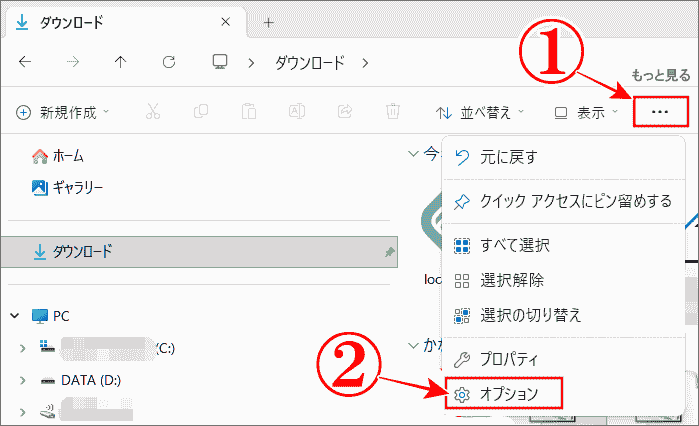Viewport: 699px width, 426px height.
Task: Expand the (C:) drive node
Action: coord(23,348)
